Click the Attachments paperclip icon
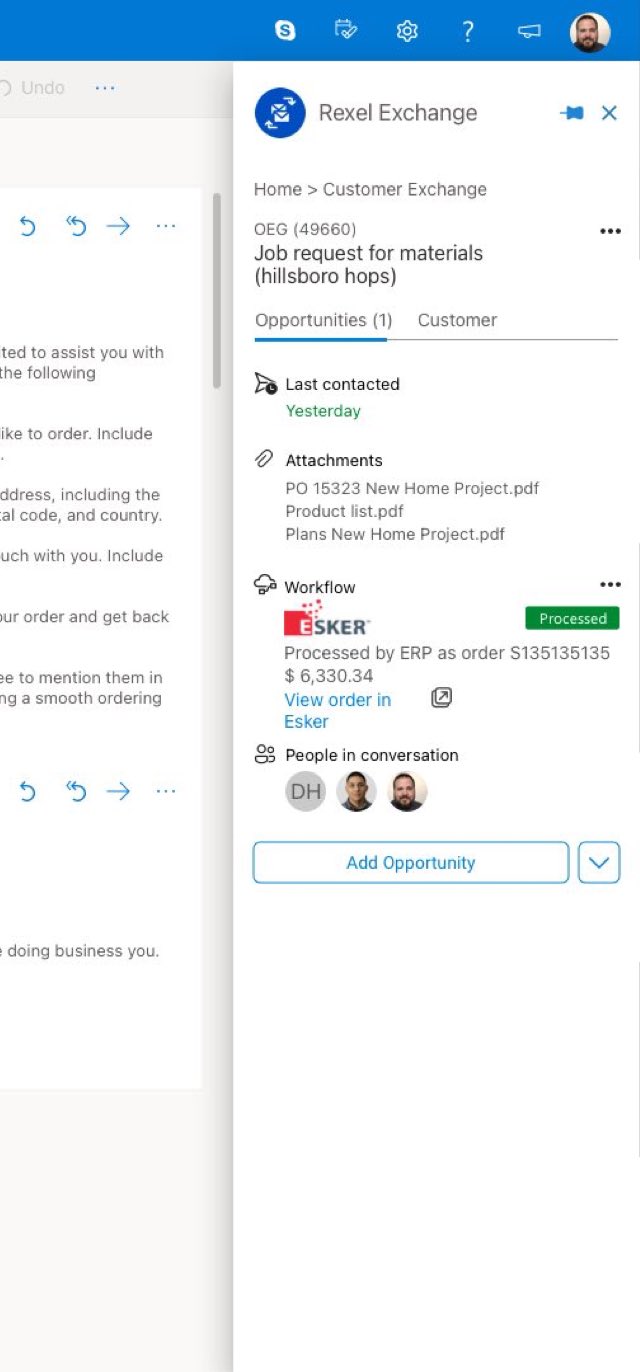 click(x=264, y=458)
